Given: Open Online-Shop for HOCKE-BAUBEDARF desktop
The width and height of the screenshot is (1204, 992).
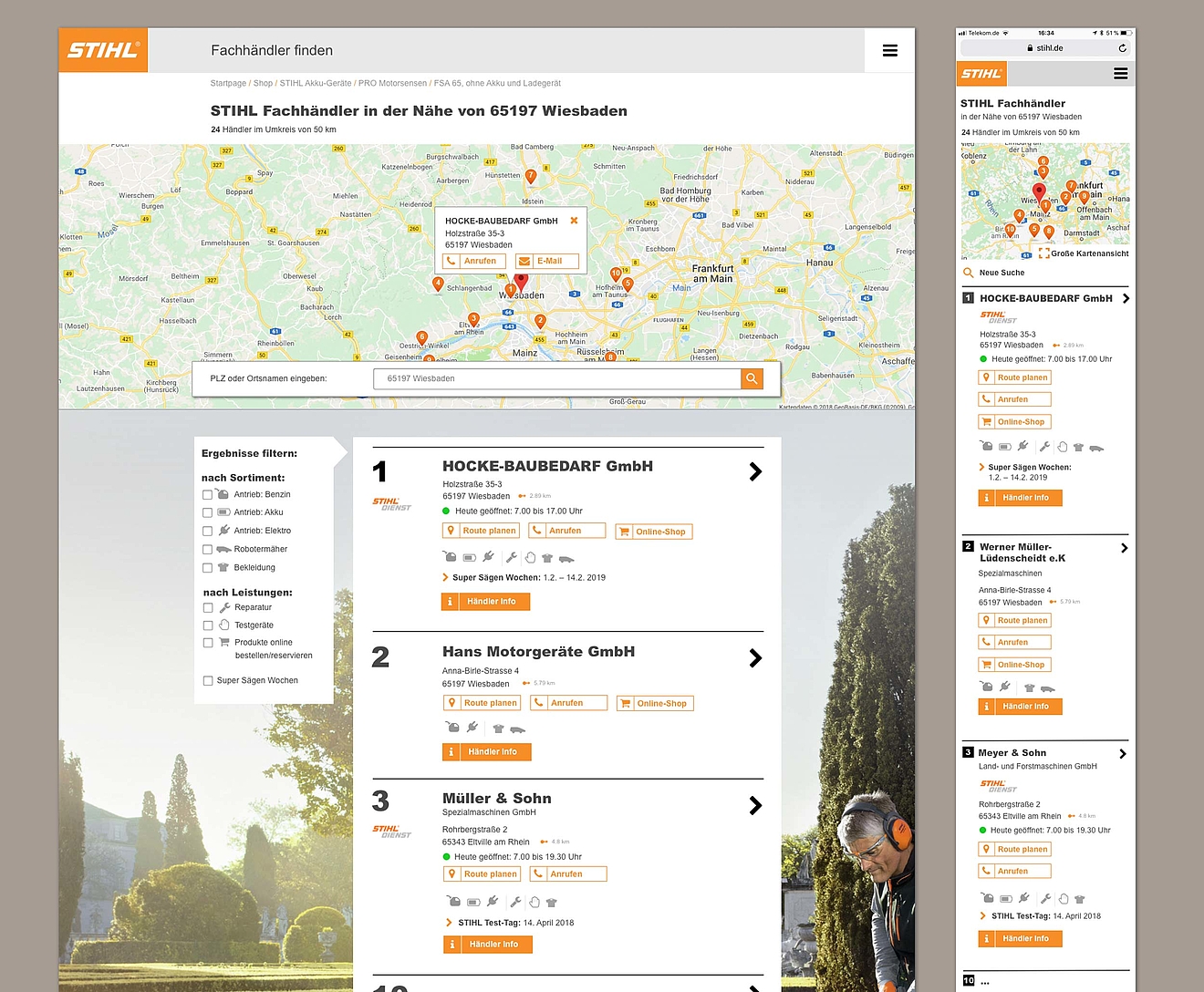Looking at the screenshot, I should (654, 532).
